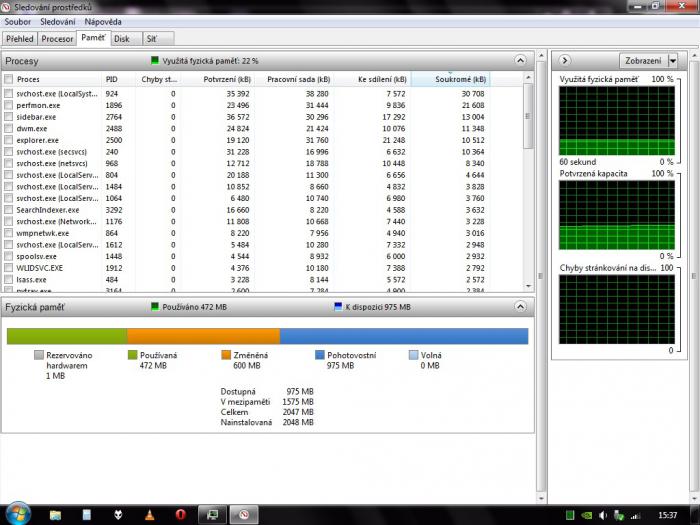This screenshot has width=700, height=525.
Task: Click the NVIDIA icon in system tray
Action: (x=585, y=514)
